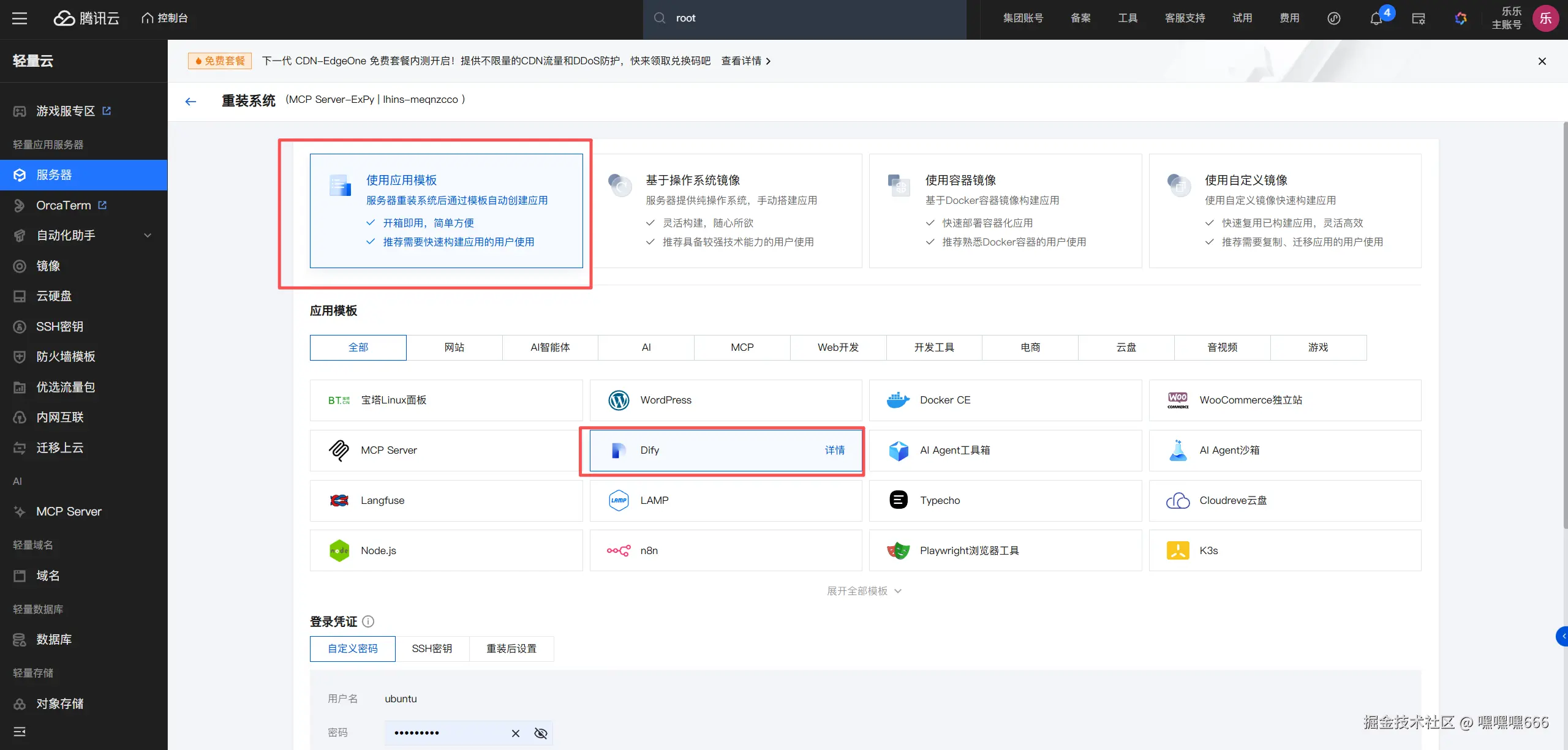Screen dimensions: 1568x750
Task: Choose the 使用应用模板 option card
Action: (x=446, y=211)
